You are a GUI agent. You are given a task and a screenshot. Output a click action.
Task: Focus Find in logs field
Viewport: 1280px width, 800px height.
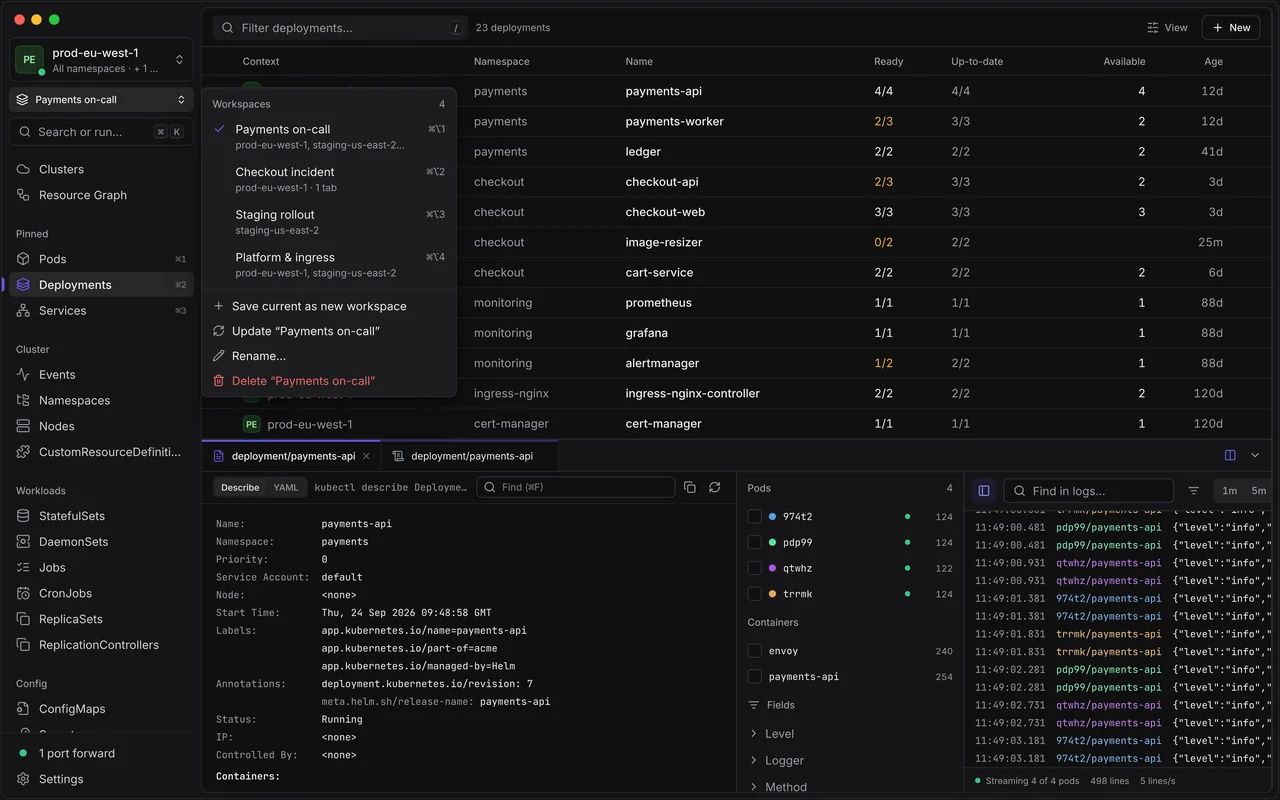1089,491
